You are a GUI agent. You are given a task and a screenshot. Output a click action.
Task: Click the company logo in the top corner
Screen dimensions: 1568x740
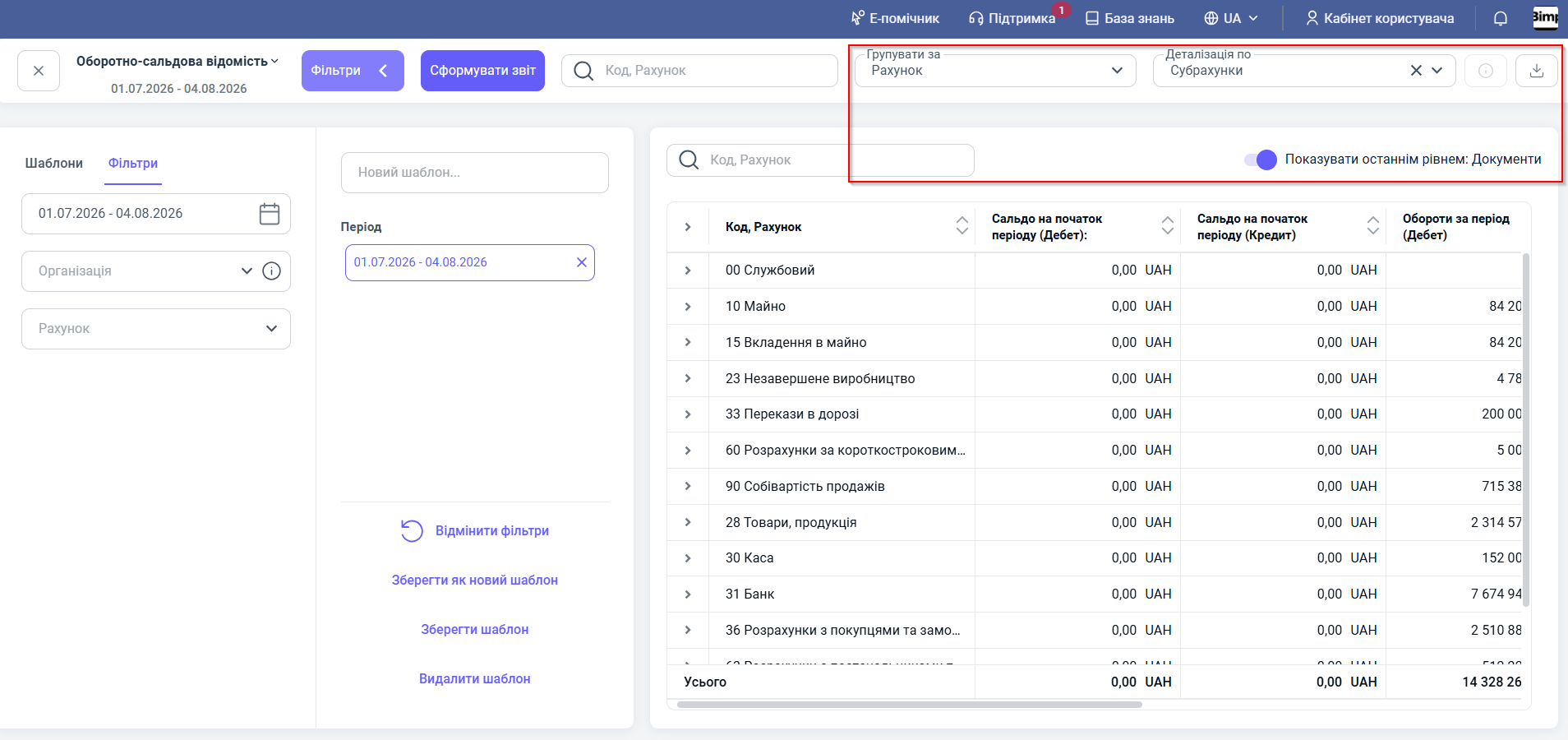[x=1545, y=17]
